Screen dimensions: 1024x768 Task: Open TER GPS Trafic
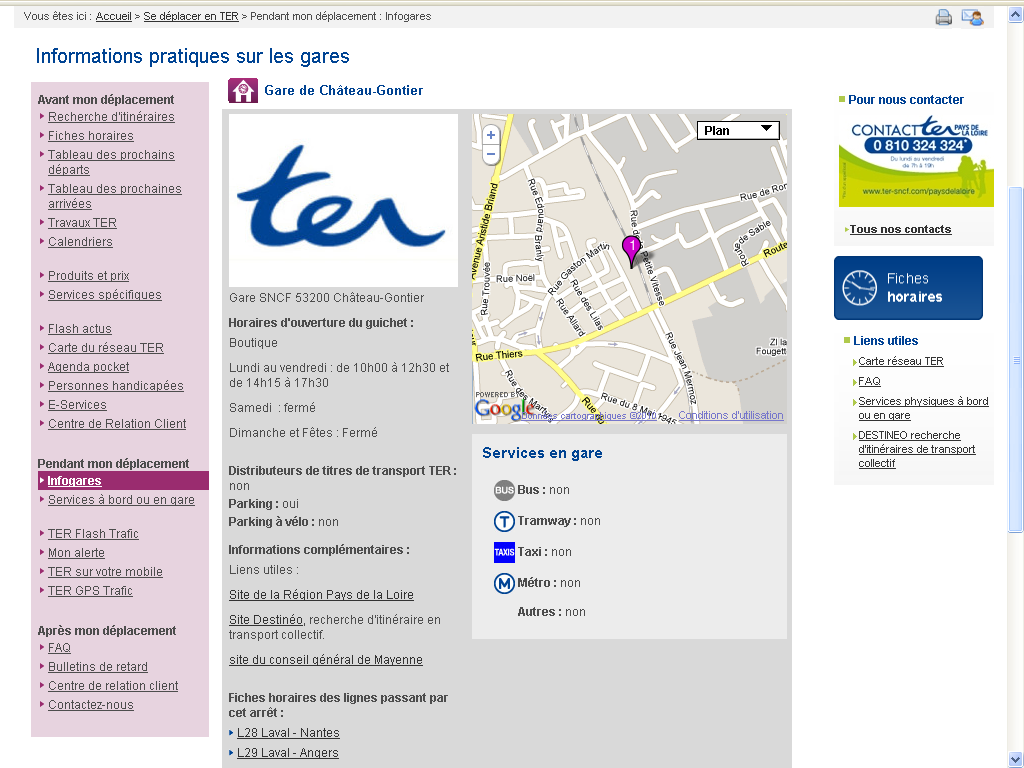(90, 590)
